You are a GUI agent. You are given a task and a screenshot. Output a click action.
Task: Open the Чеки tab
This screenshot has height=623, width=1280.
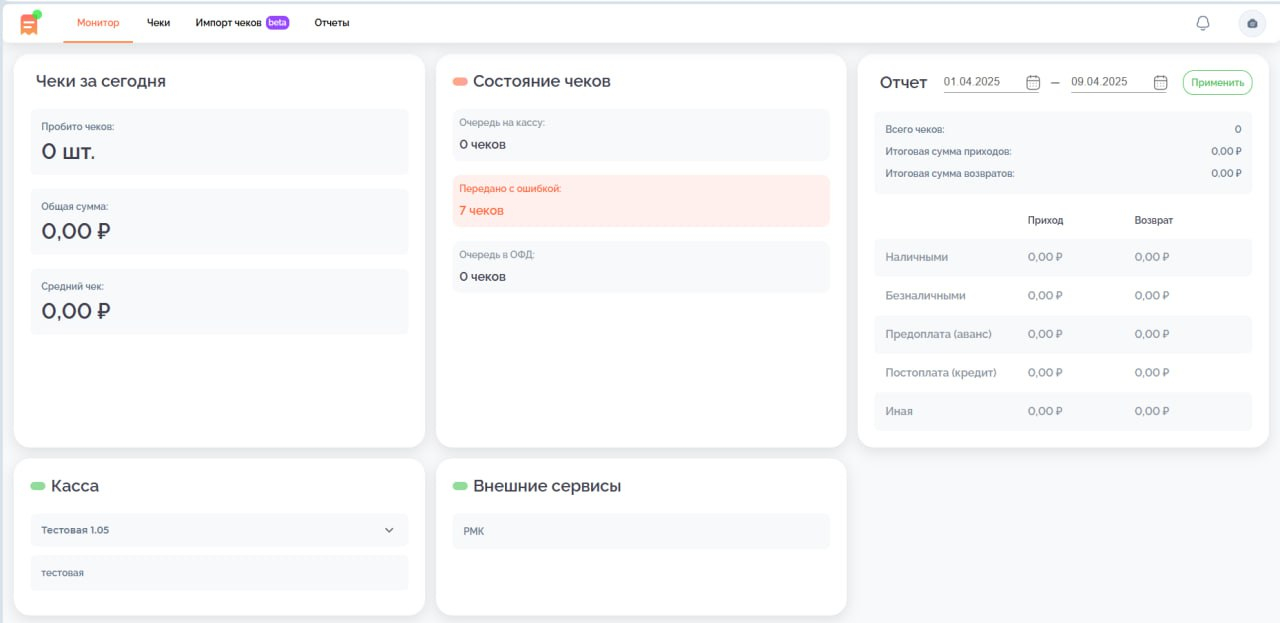158,23
